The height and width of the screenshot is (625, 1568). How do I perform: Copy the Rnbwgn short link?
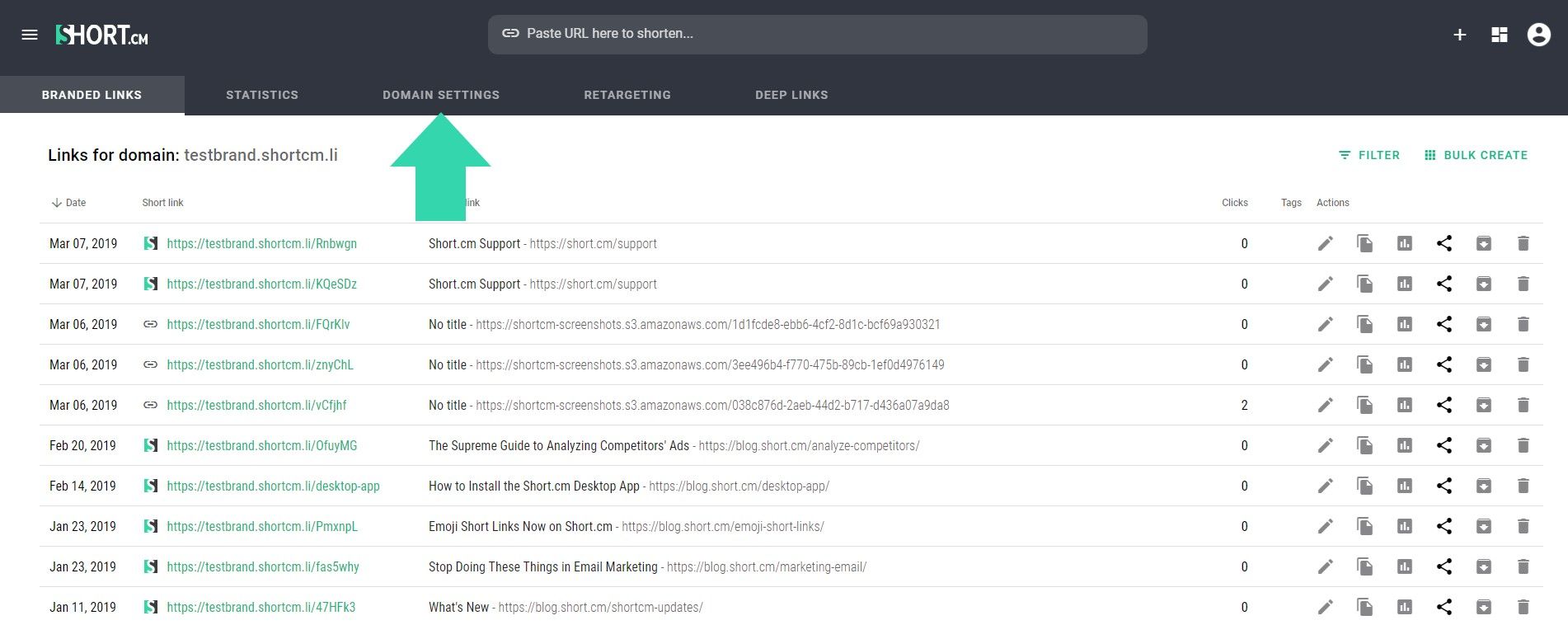pyautogui.click(x=1364, y=243)
